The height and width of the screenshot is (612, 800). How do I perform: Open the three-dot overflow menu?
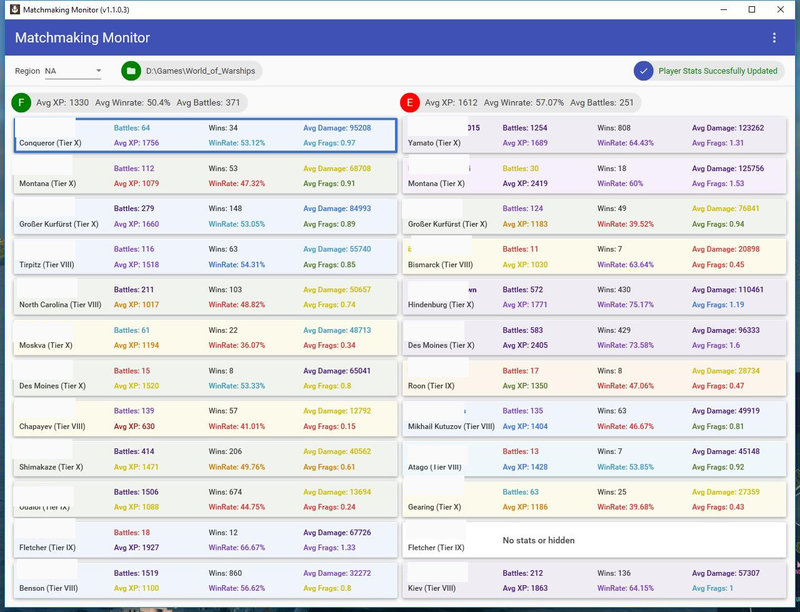[x=773, y=38]
